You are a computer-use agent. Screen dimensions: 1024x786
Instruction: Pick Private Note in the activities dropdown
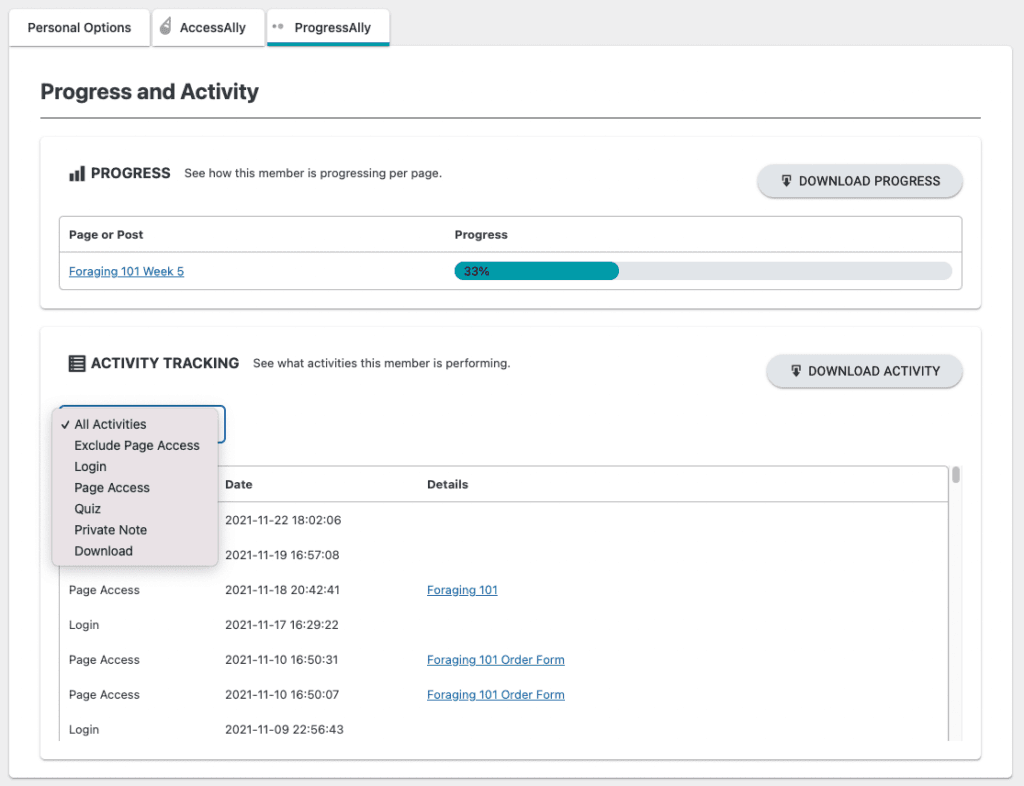pos(110,529)
